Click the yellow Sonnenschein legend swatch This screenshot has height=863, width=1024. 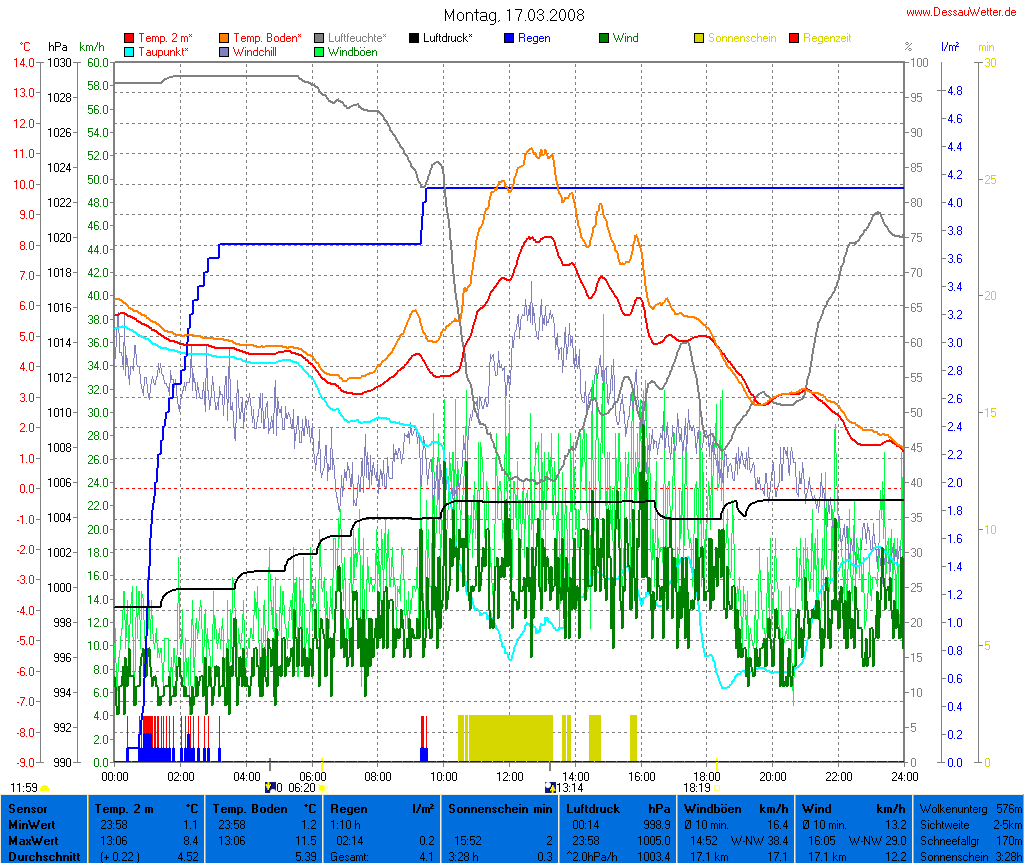[x=699, y=38]
